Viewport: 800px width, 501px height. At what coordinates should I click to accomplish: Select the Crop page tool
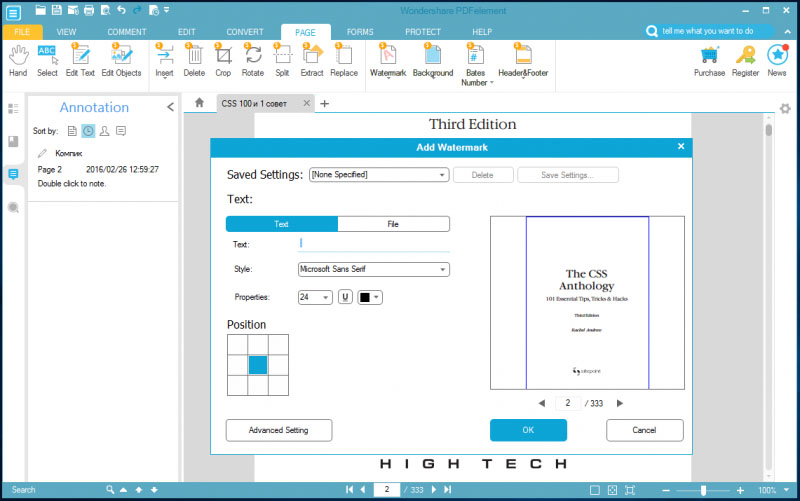[223, 61]
